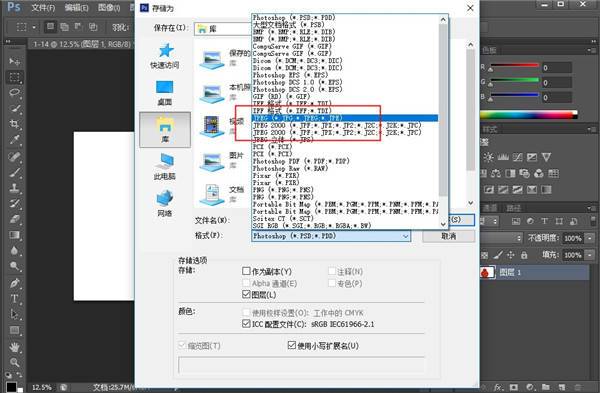Click the Alpha 通道 checkbox
600x393 pixels.
pos(246,283)
